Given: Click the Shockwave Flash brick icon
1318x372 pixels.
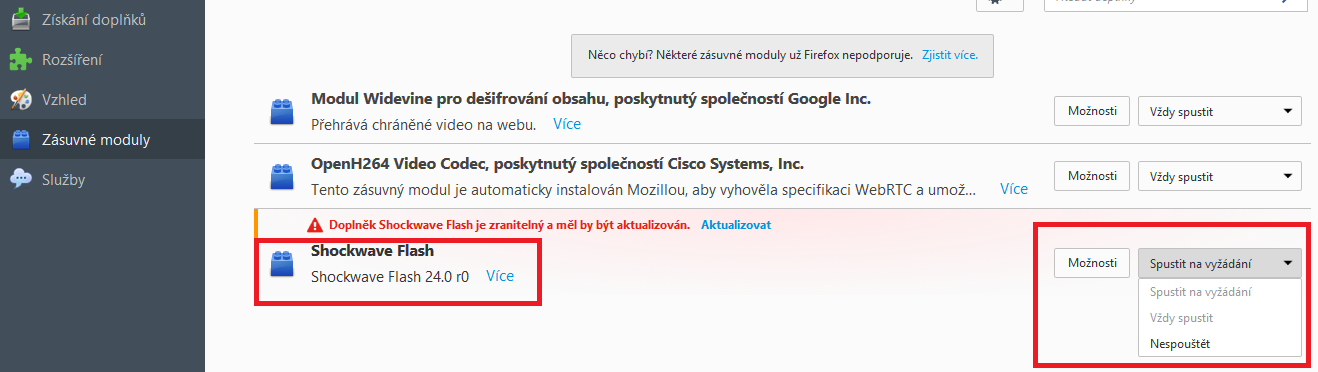Looking at the screenshot, I should 282,264.
